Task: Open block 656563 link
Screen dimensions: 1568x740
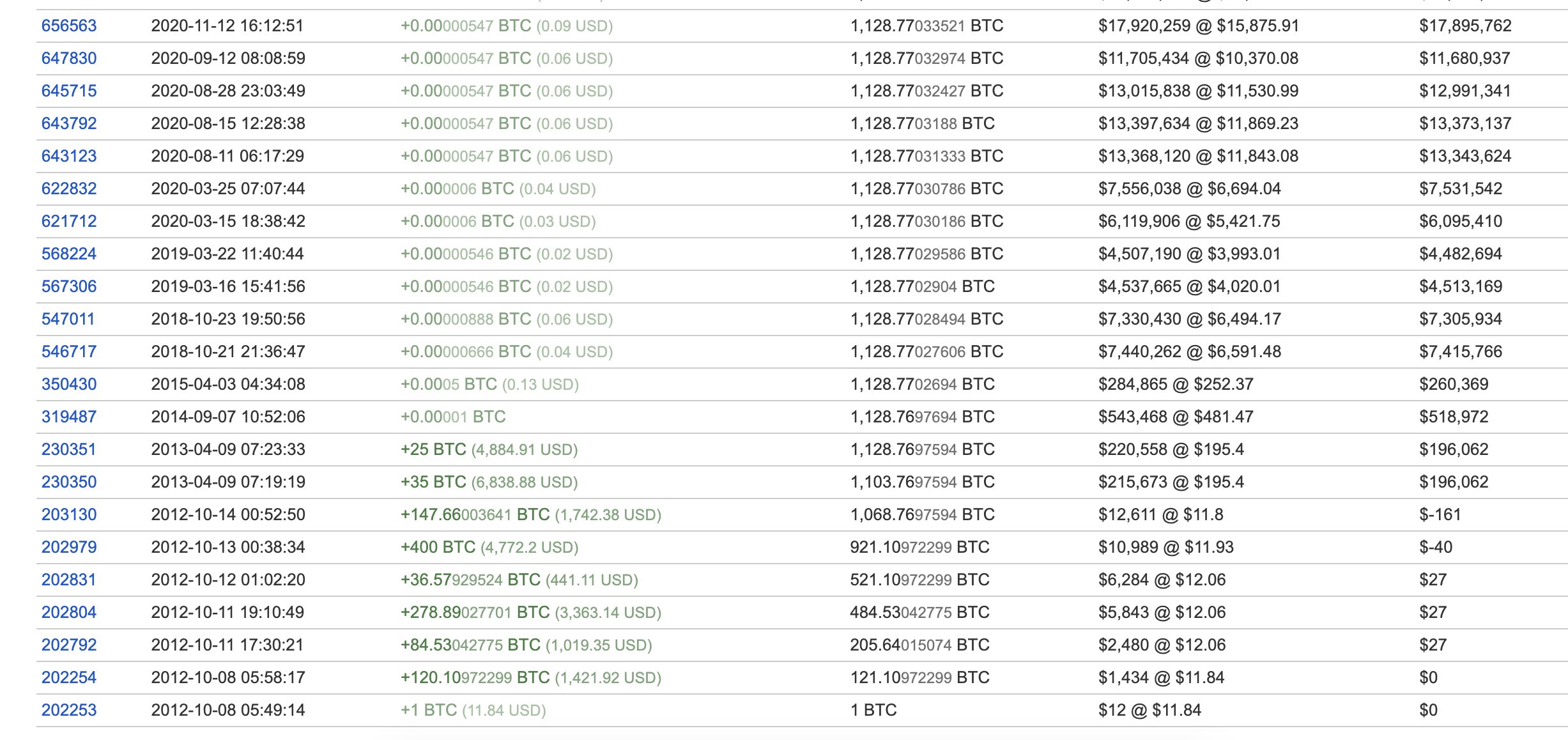Action: point(69,26)
